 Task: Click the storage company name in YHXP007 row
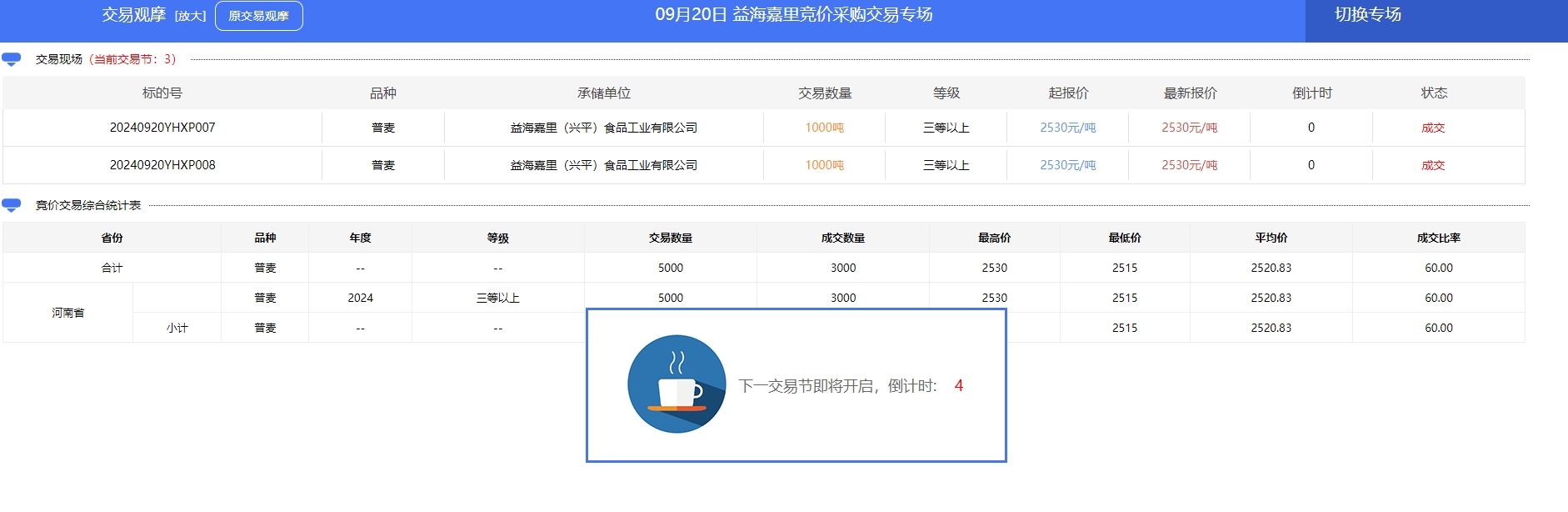[x=604, y=128]
